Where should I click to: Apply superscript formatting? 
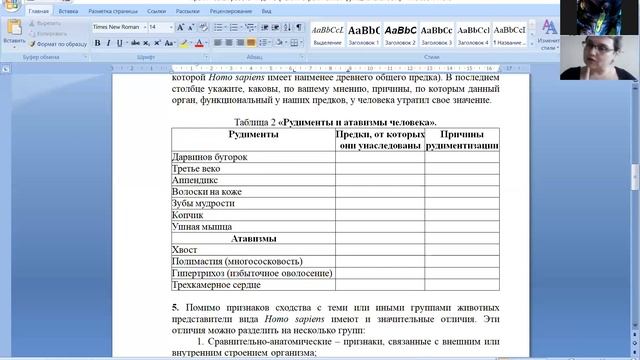pos(157,43)
